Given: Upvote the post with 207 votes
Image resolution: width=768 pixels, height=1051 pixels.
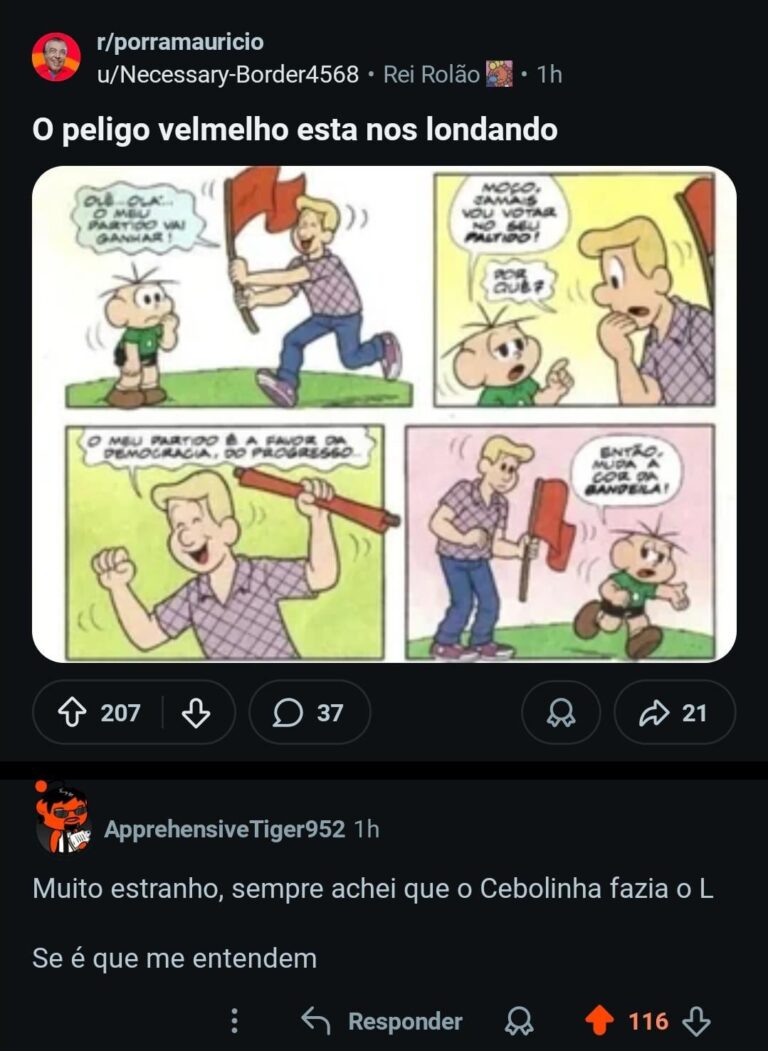Looking at the screenshot, I should [72, 713].
